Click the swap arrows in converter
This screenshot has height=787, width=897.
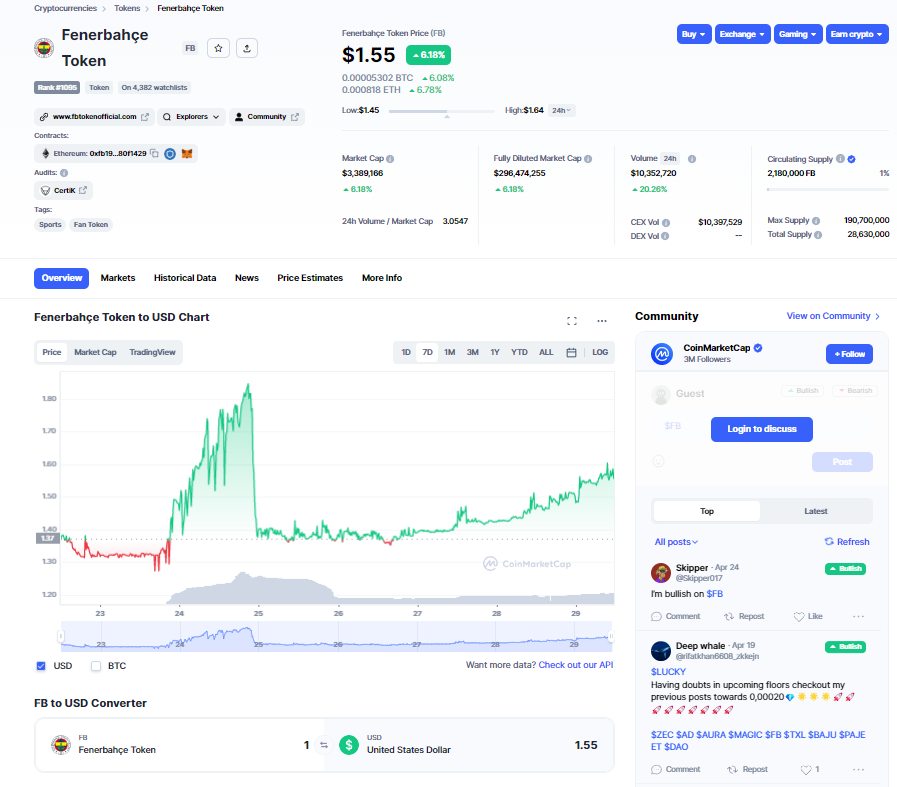(323, 745)
